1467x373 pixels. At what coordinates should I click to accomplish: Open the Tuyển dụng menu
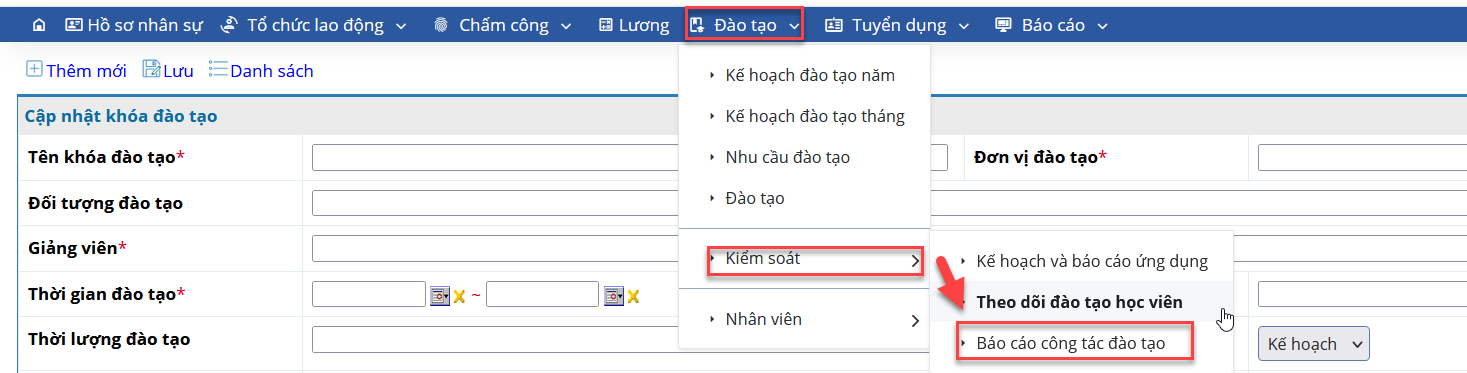point(897,25)
